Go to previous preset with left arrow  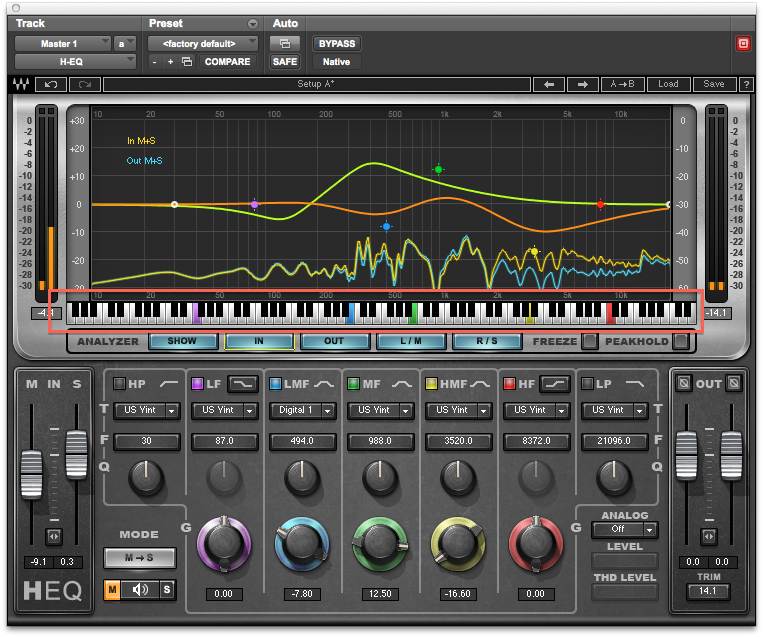click(548, 84)
